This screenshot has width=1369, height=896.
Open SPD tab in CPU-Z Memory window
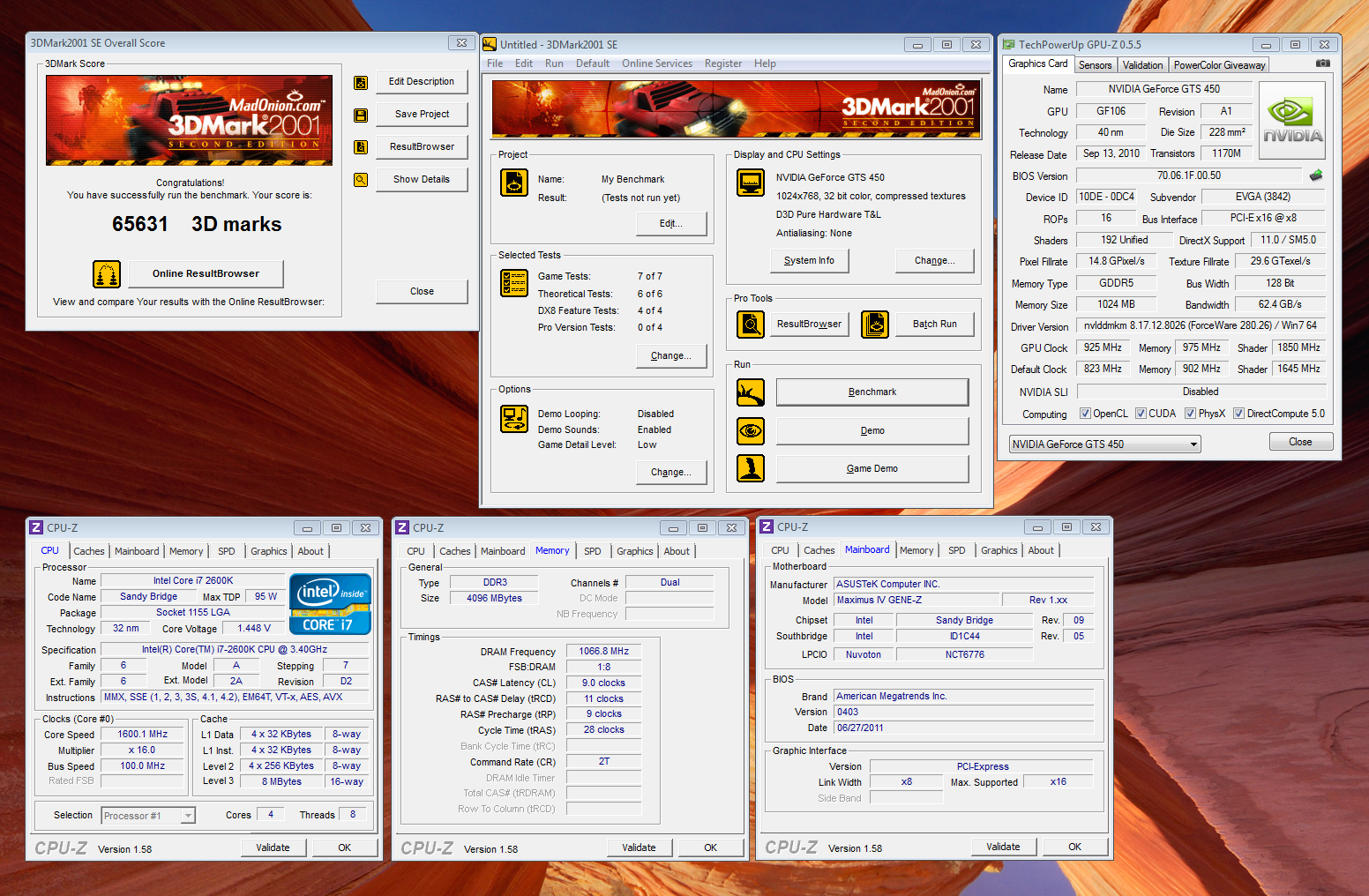tap(593, 551)
